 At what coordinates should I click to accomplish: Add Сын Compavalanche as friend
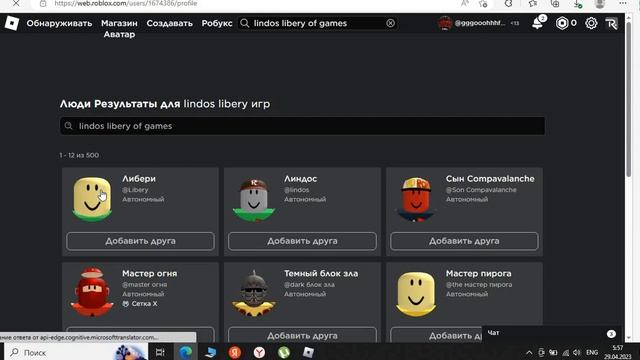click(x=464, y=241)
